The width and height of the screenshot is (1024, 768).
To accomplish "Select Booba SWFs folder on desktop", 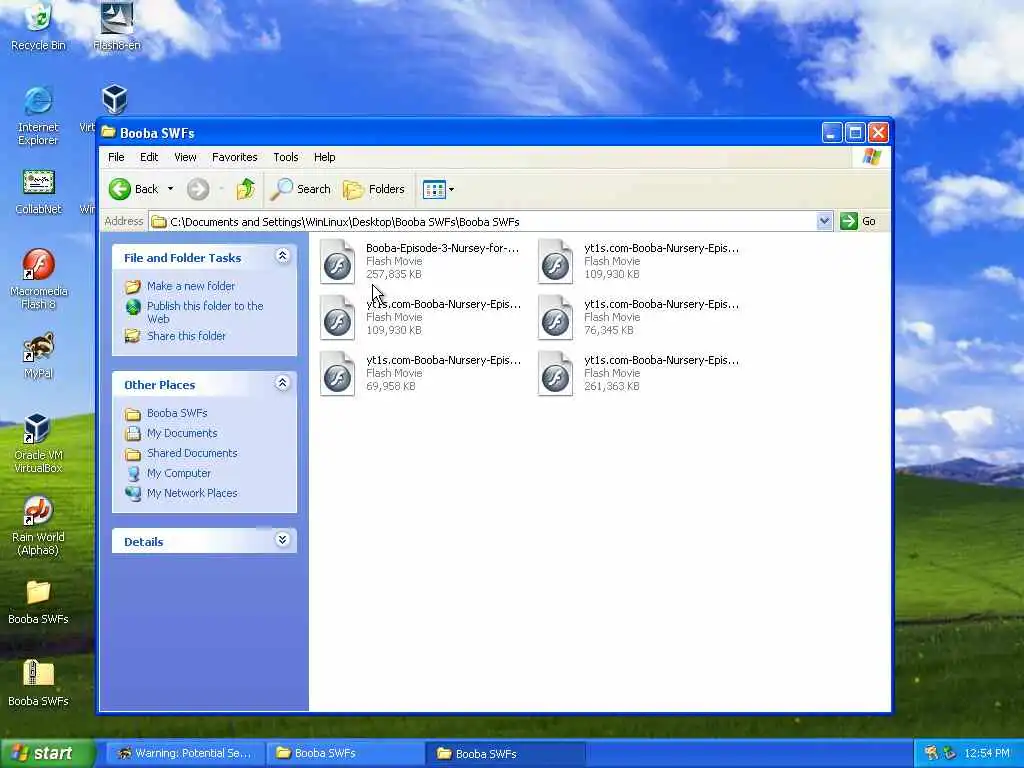I will (x=38, y=601).
